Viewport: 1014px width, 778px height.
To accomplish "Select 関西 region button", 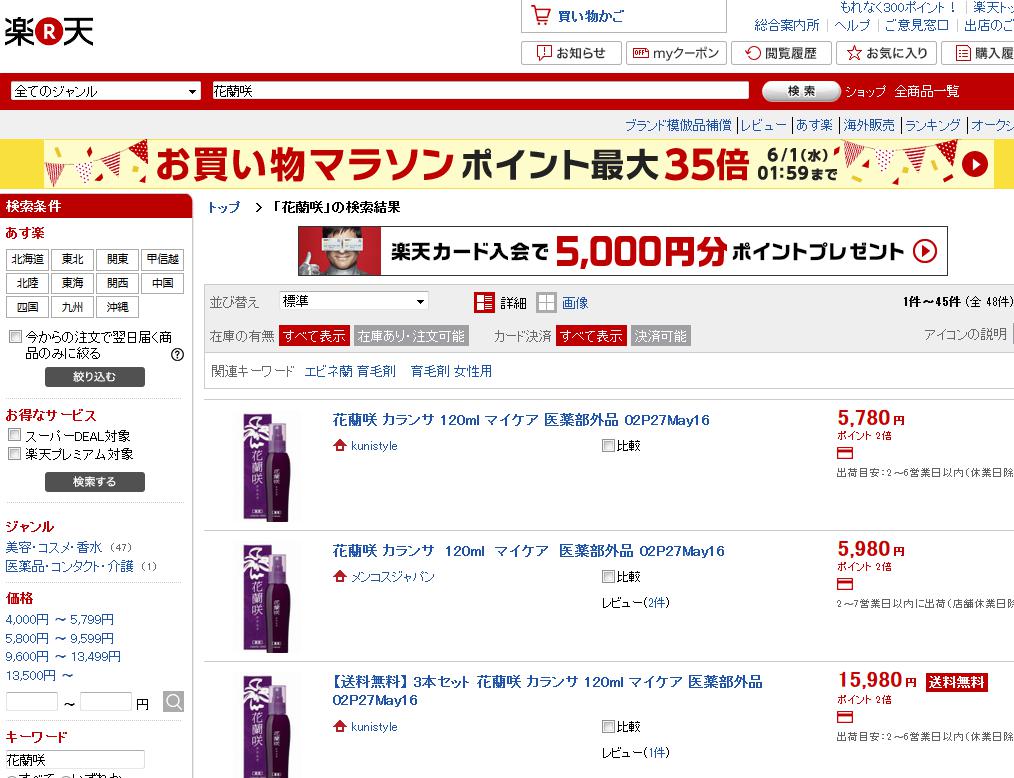I will (x=117, y=283).
